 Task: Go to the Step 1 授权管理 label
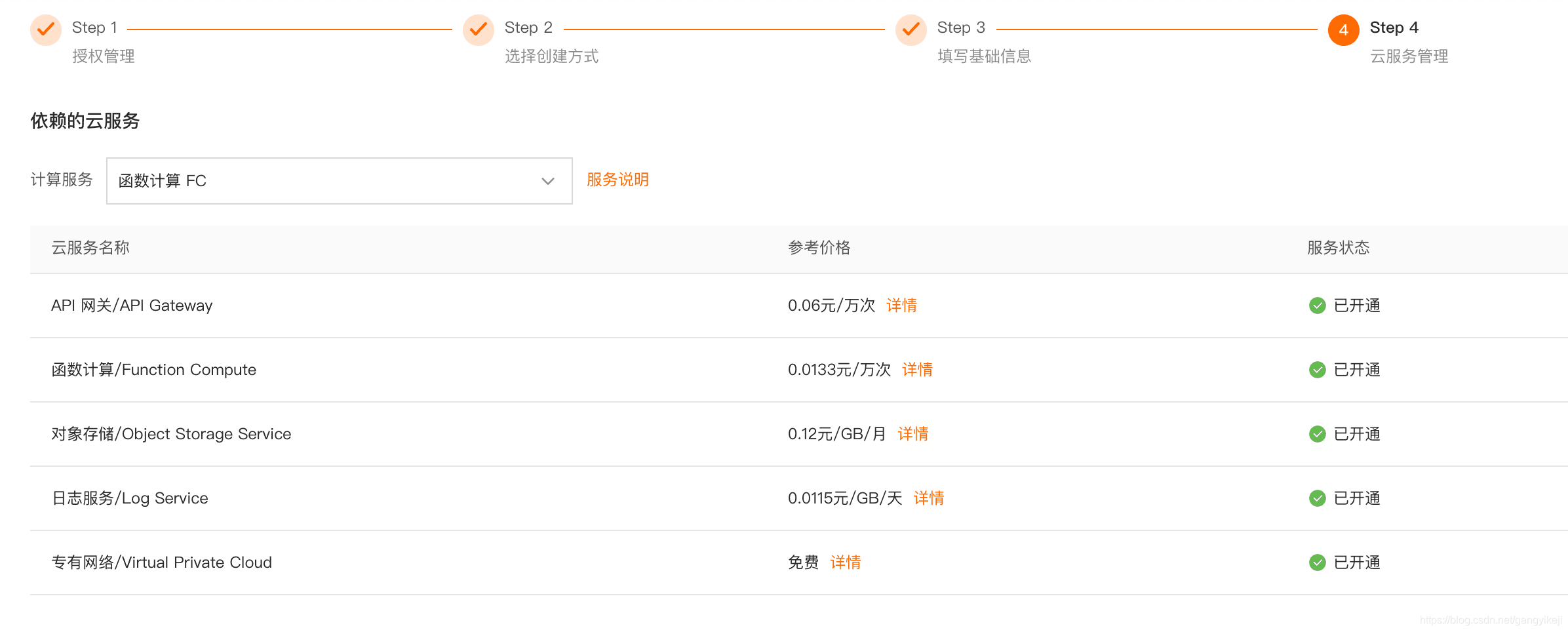tap(104, 56)
